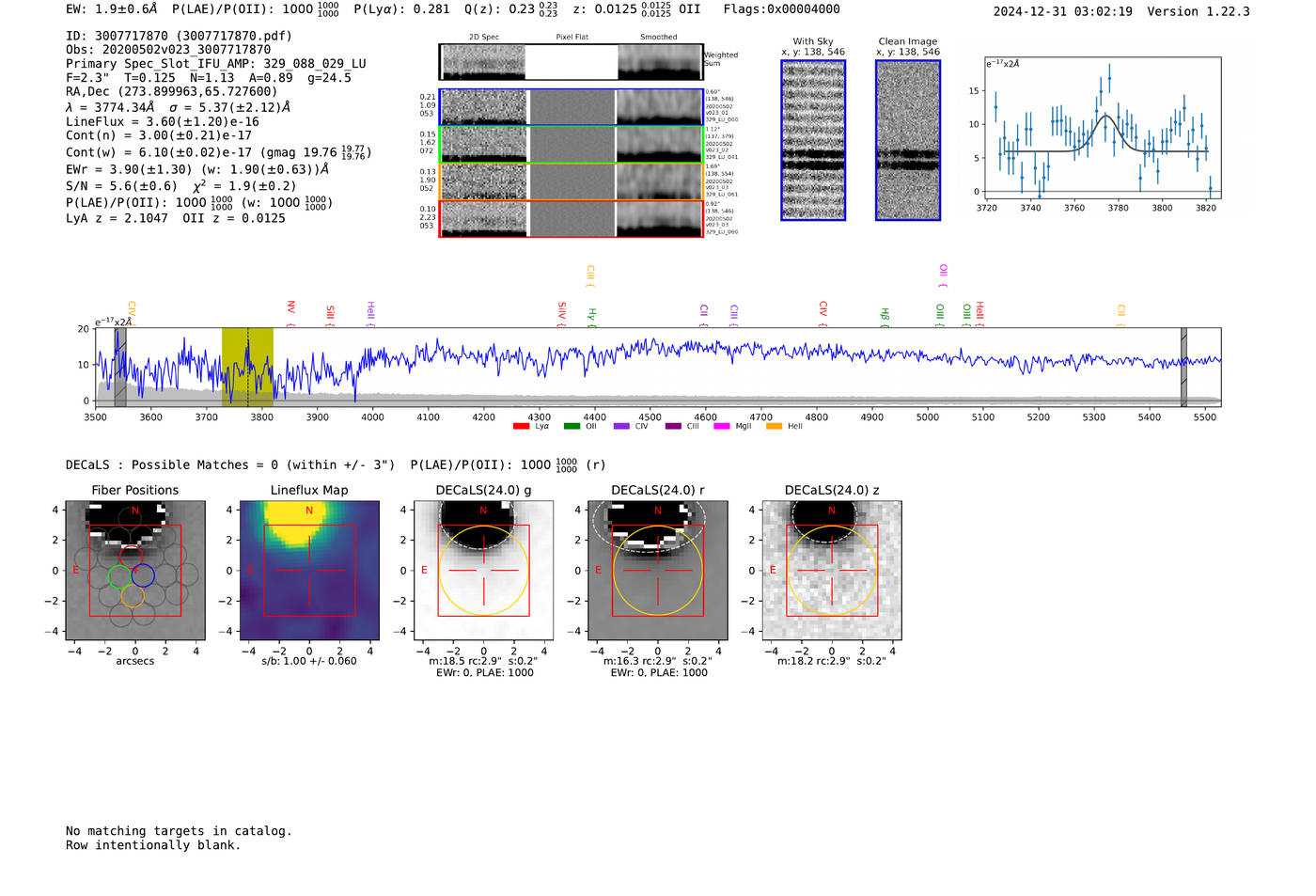Click the Weighted Sum 2D spectrum row
This screenshot has width=1316, height=896.
pos(572,62)
